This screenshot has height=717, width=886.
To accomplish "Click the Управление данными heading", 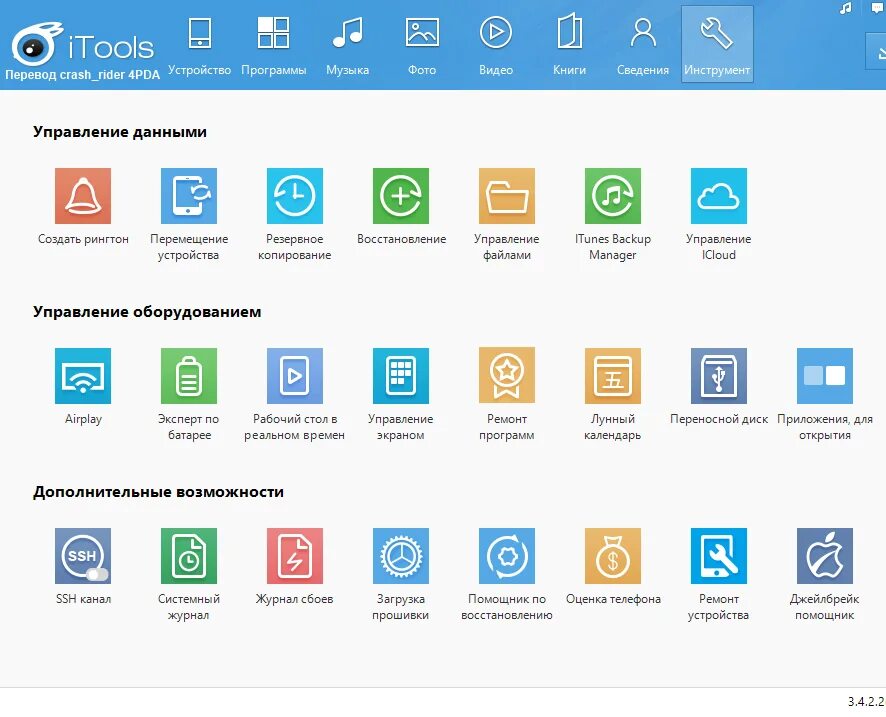I will click(x=120, y=132).
